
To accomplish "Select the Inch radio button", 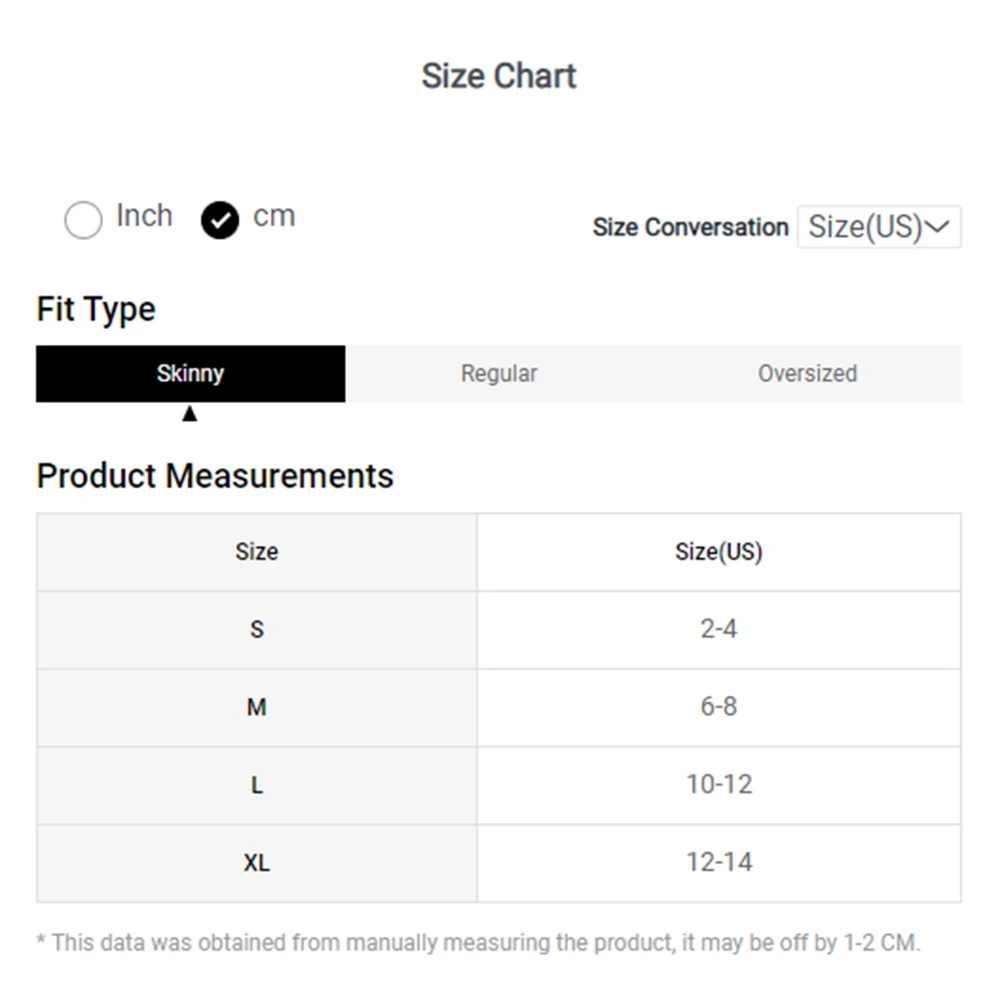I will coord(83,220).
